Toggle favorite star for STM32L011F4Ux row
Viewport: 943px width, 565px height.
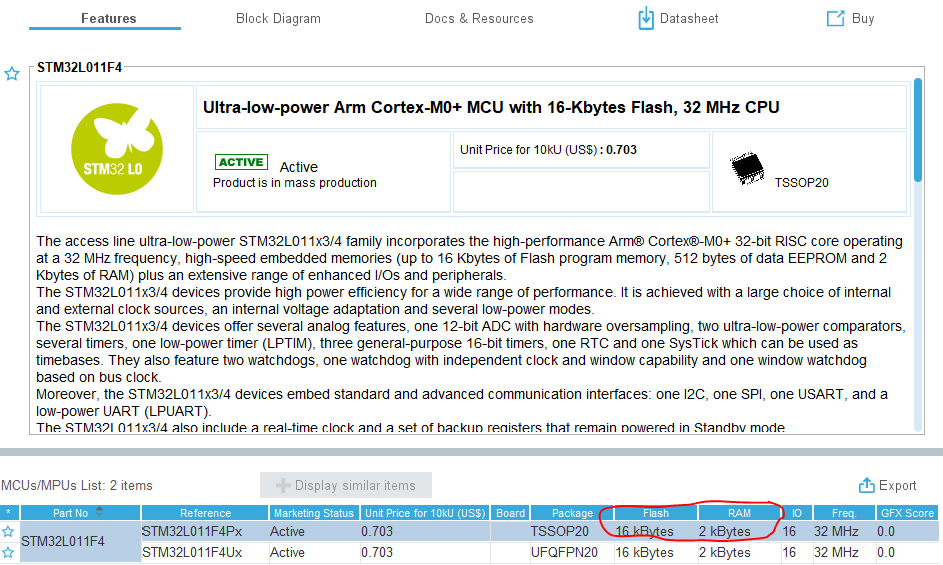tap(8, 552)
